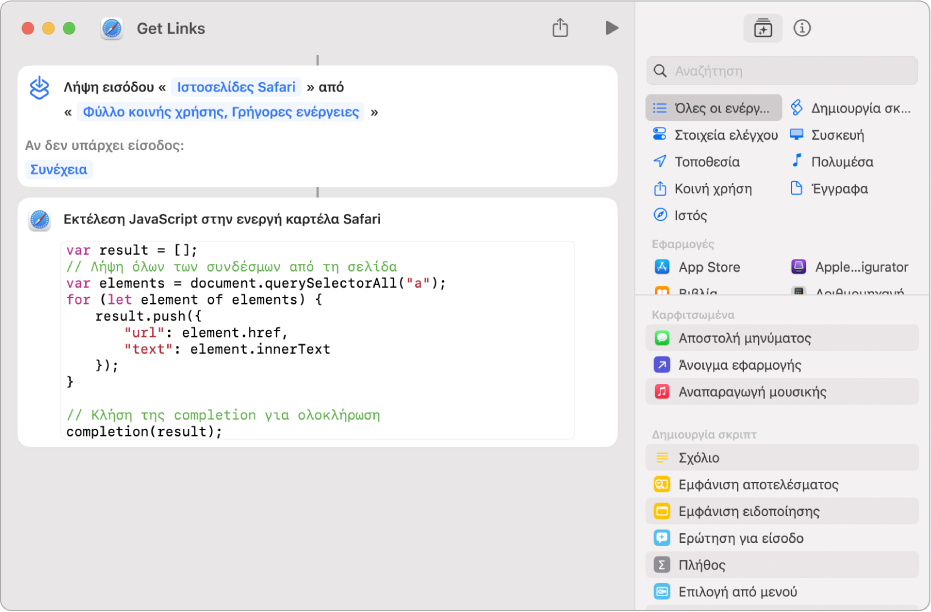
Task: Open the shortcut details info panel
Action: 802,28
